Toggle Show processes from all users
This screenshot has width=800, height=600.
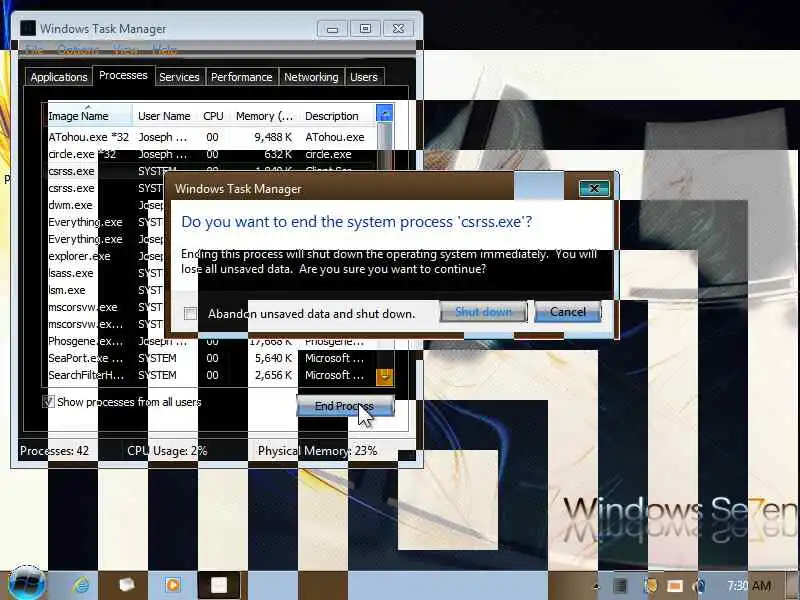(x=48, y=402)
